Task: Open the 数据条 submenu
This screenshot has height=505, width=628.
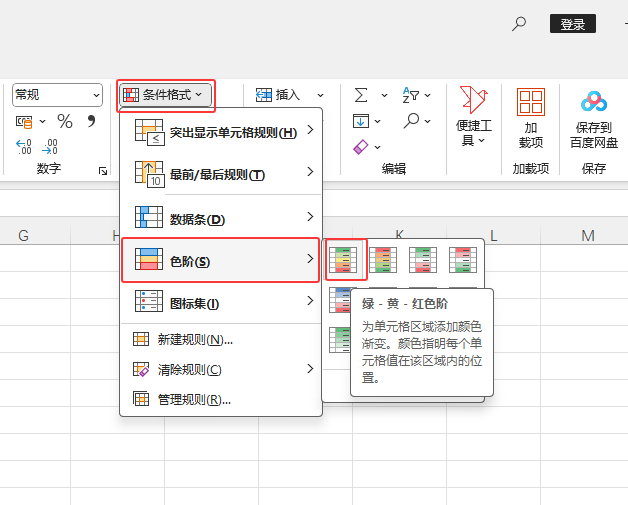Action: (221, 218)
